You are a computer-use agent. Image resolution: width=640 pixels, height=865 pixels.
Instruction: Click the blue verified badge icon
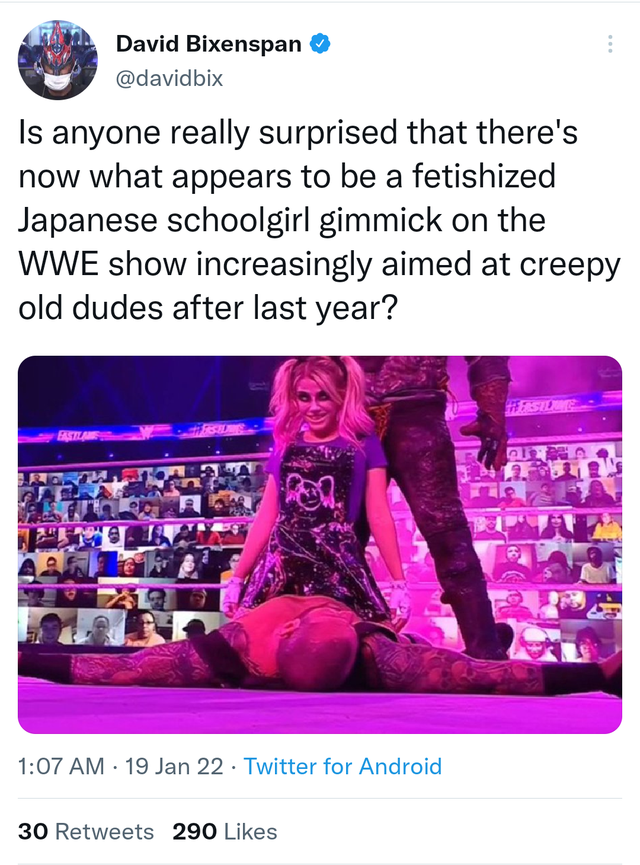coord(320,44)
